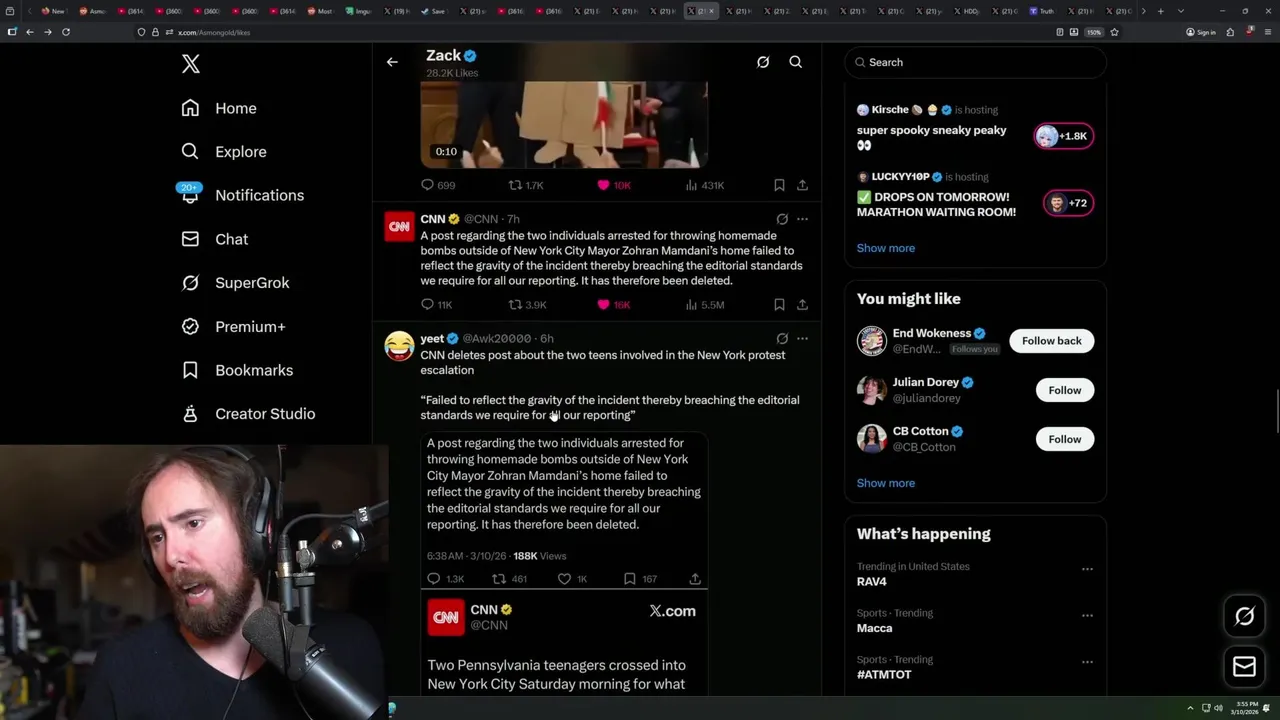Image resolution: width=1280 pixels, height=720 pixels.
Task: Click the browser address bar URL
Action: [214, 32]
